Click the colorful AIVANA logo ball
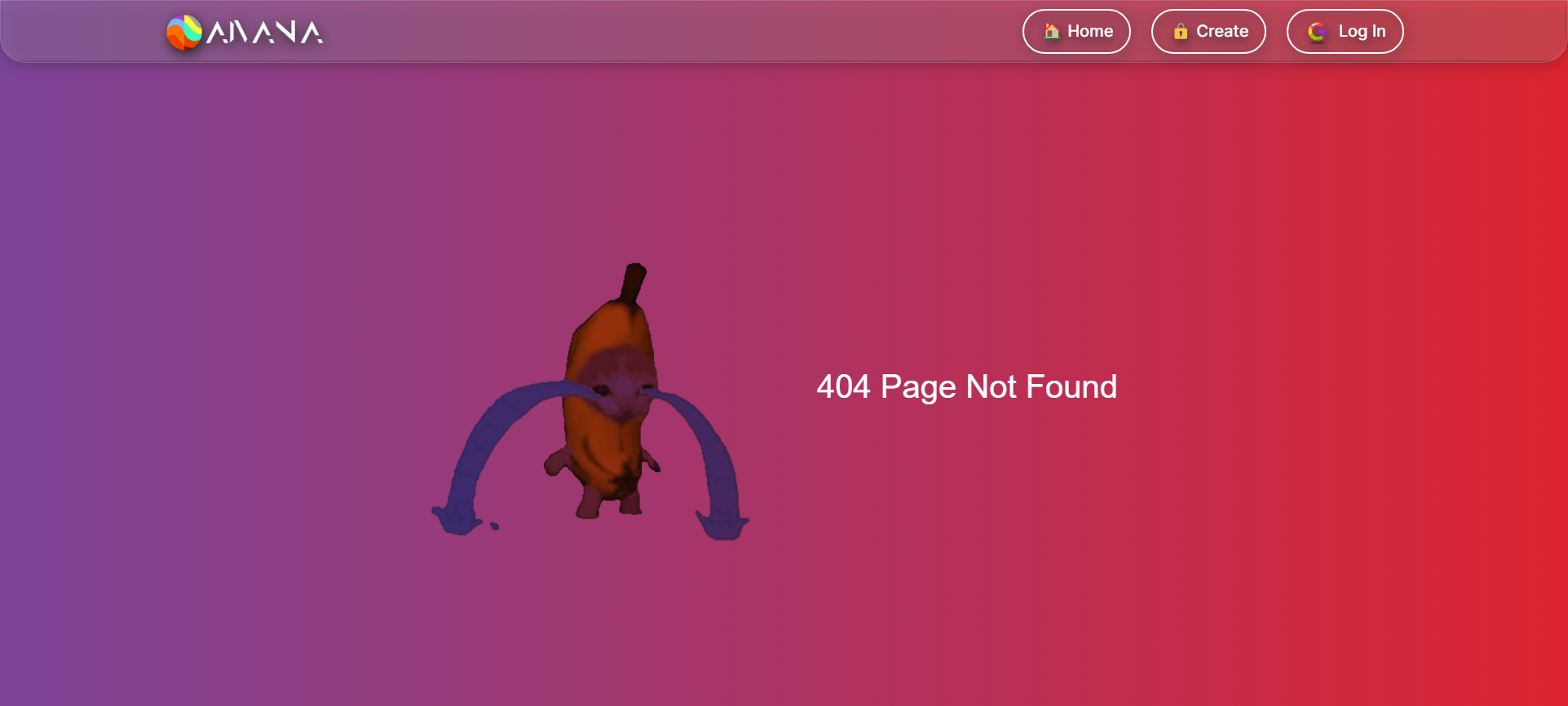The image size is (1568, 706). (x=184, y=32)
